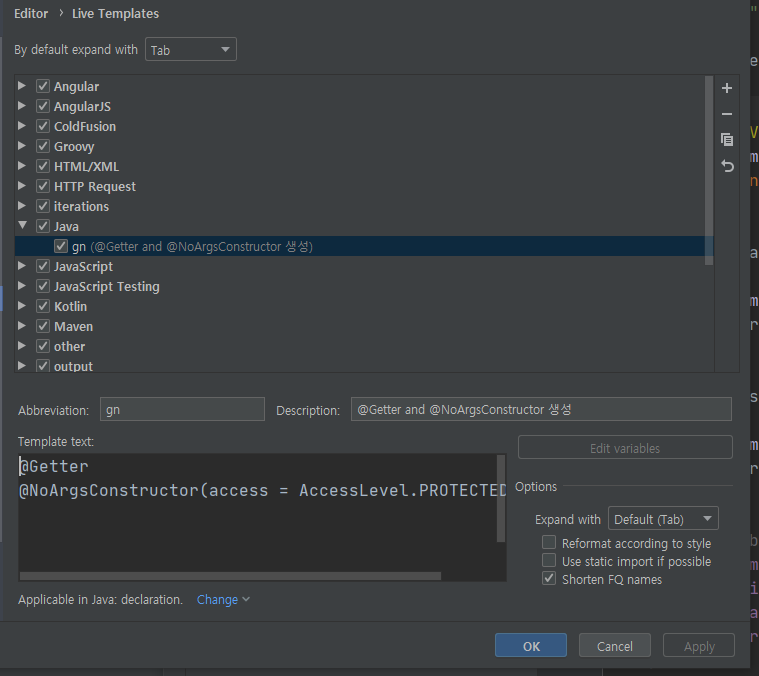The width and height of the screenshot is (759, 676).
Task: Toggle 'Reformat according to style' checkbox
Action: click(549, 543)
